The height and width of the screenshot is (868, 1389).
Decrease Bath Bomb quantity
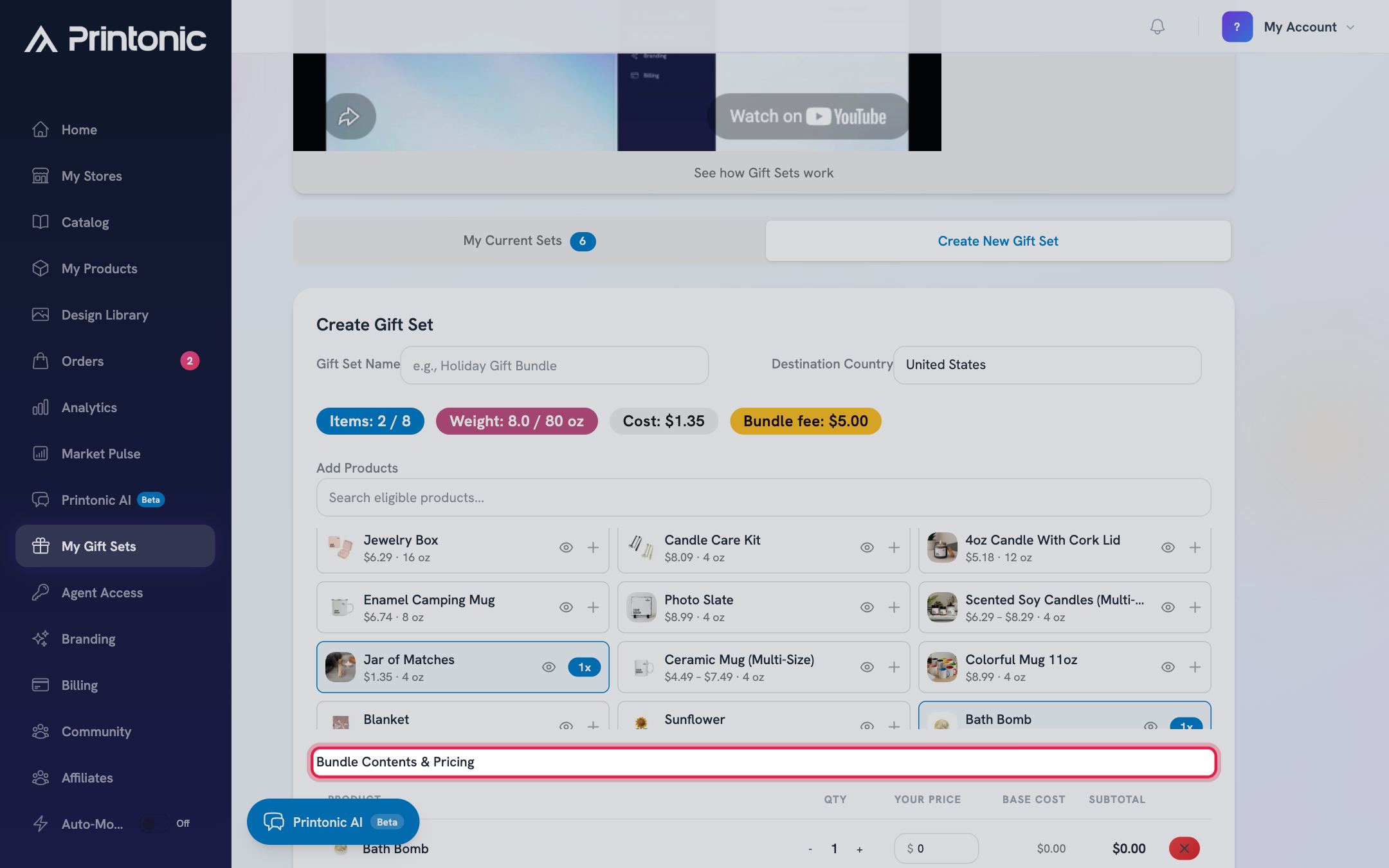click(x=810, y=849)
